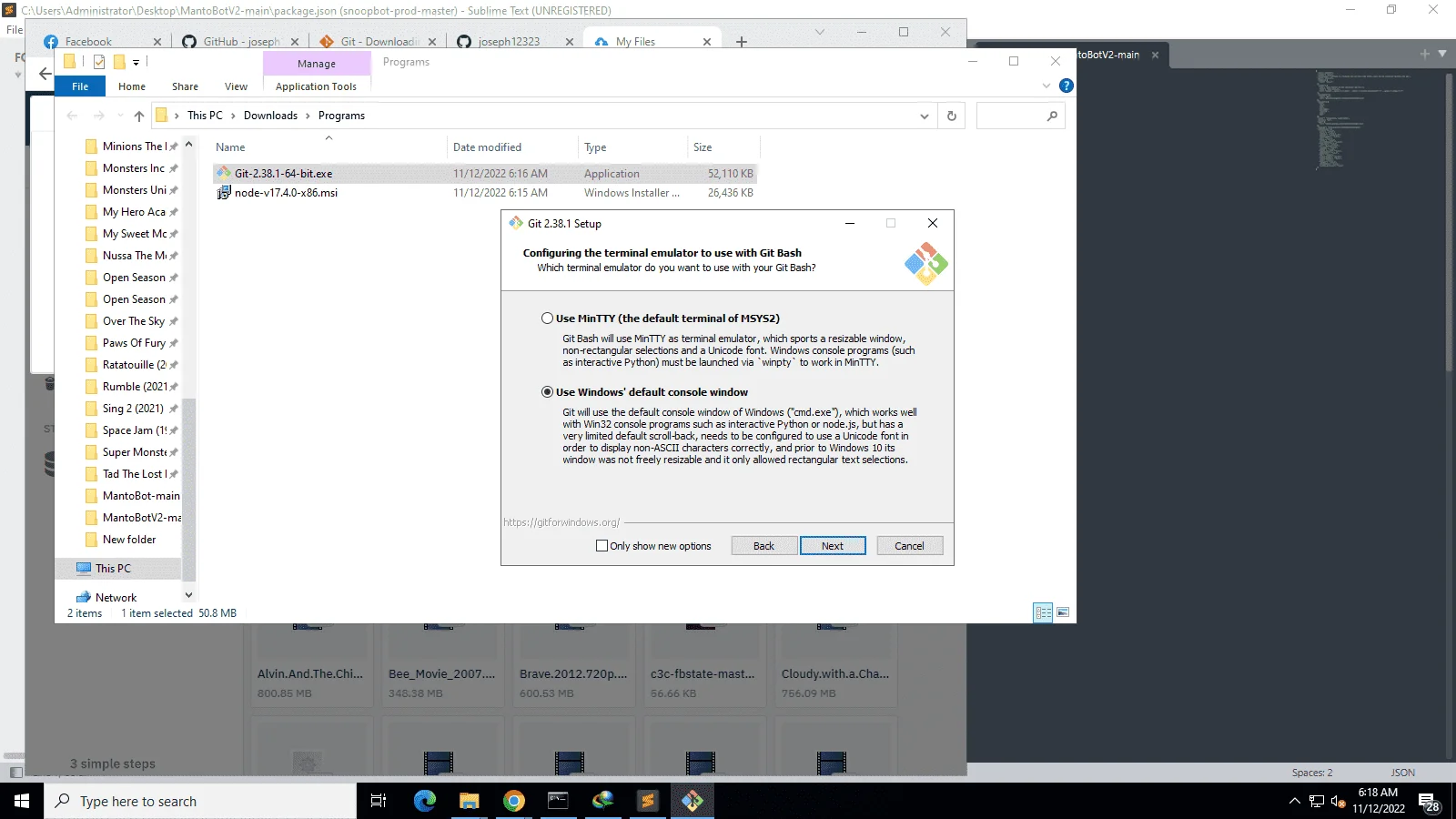Select Use Windows' default console window option
This screenshot has height=819, width=1456.
(547, 392)
